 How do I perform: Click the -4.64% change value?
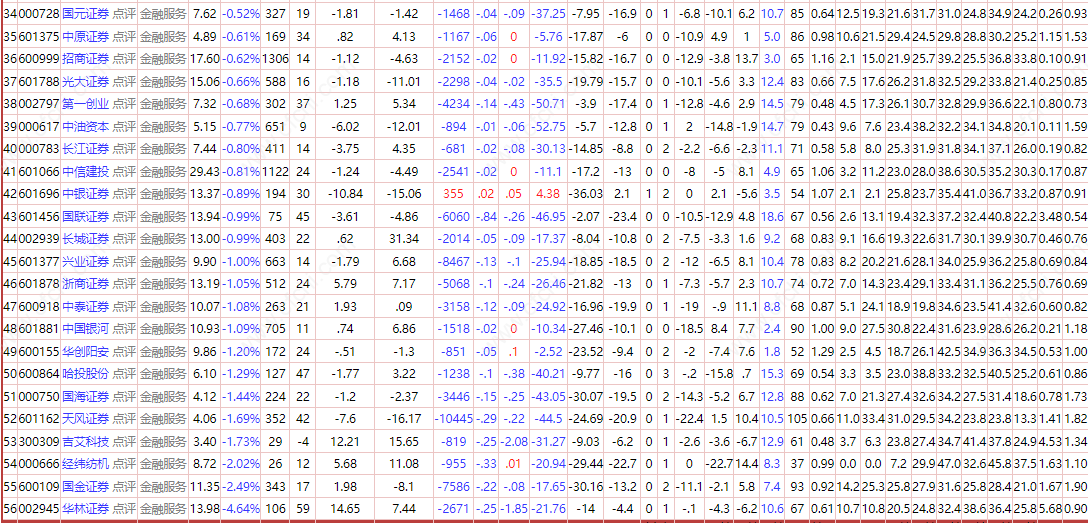[x=241, y=509]
